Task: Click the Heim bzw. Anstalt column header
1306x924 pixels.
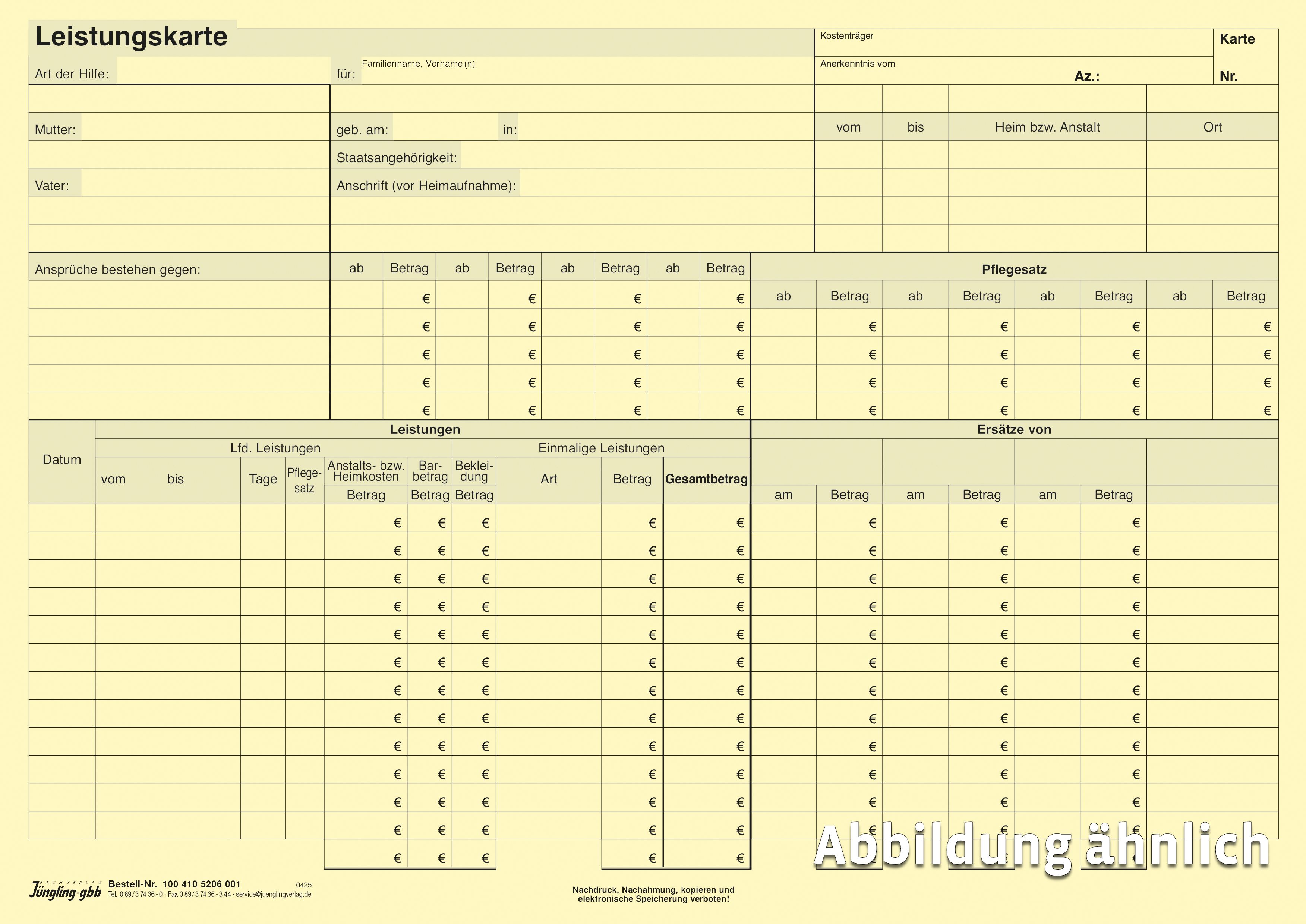Action: (1047, 127)
